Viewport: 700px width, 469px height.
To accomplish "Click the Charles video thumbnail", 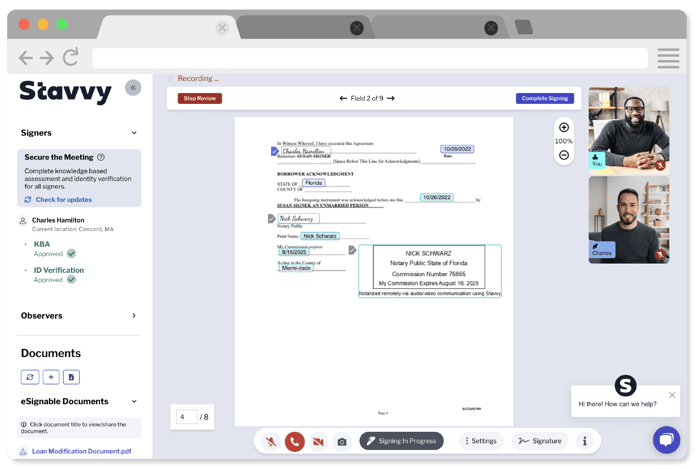I will click(x=629, y=220).
